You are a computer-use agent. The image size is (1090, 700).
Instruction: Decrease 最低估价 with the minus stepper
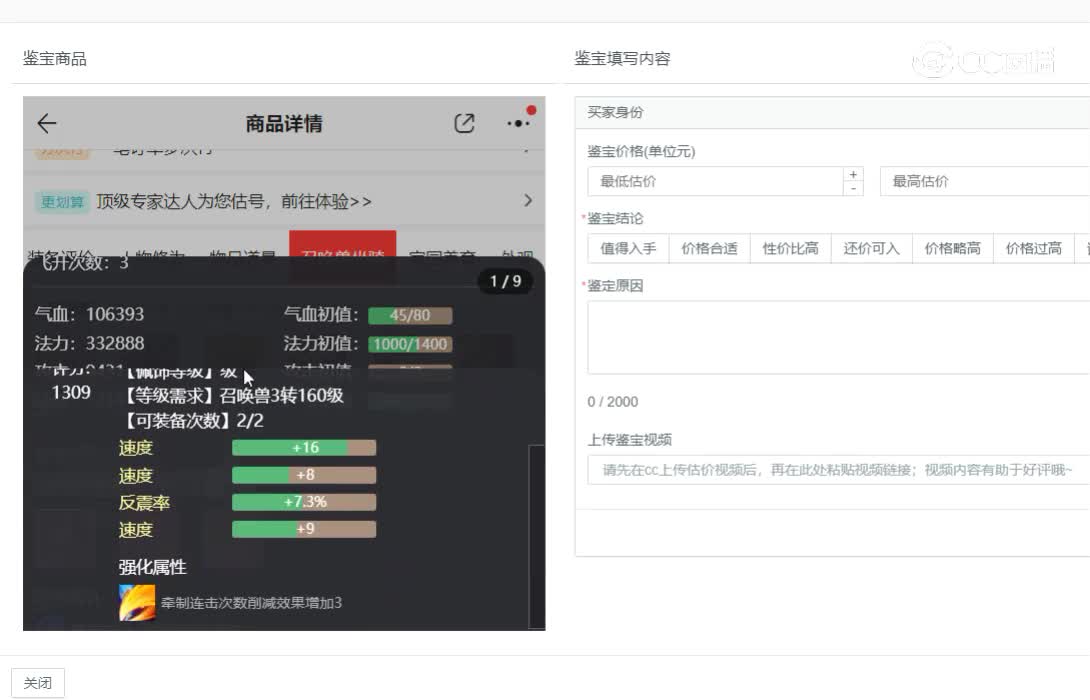click(853, 188)
